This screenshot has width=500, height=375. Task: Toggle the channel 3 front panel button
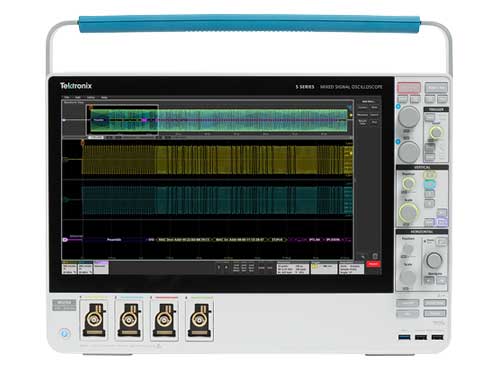click(x=429, y=194)
